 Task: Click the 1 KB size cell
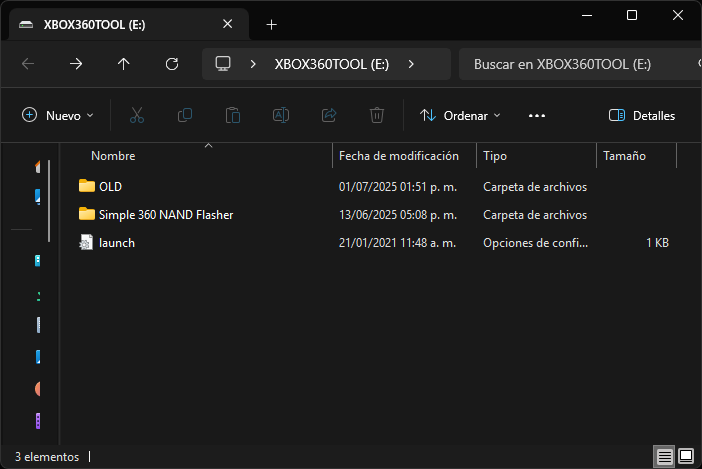(x=657, y=243)
